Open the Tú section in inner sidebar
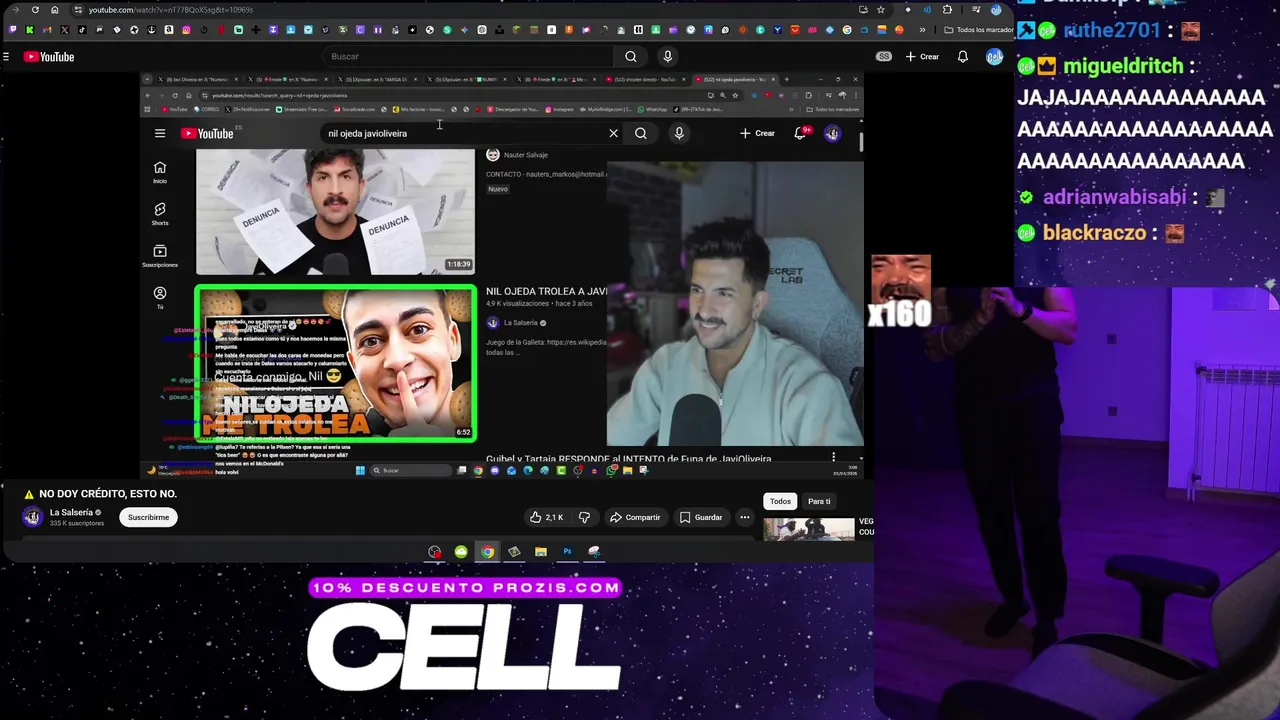 click(x=160, y=297)
